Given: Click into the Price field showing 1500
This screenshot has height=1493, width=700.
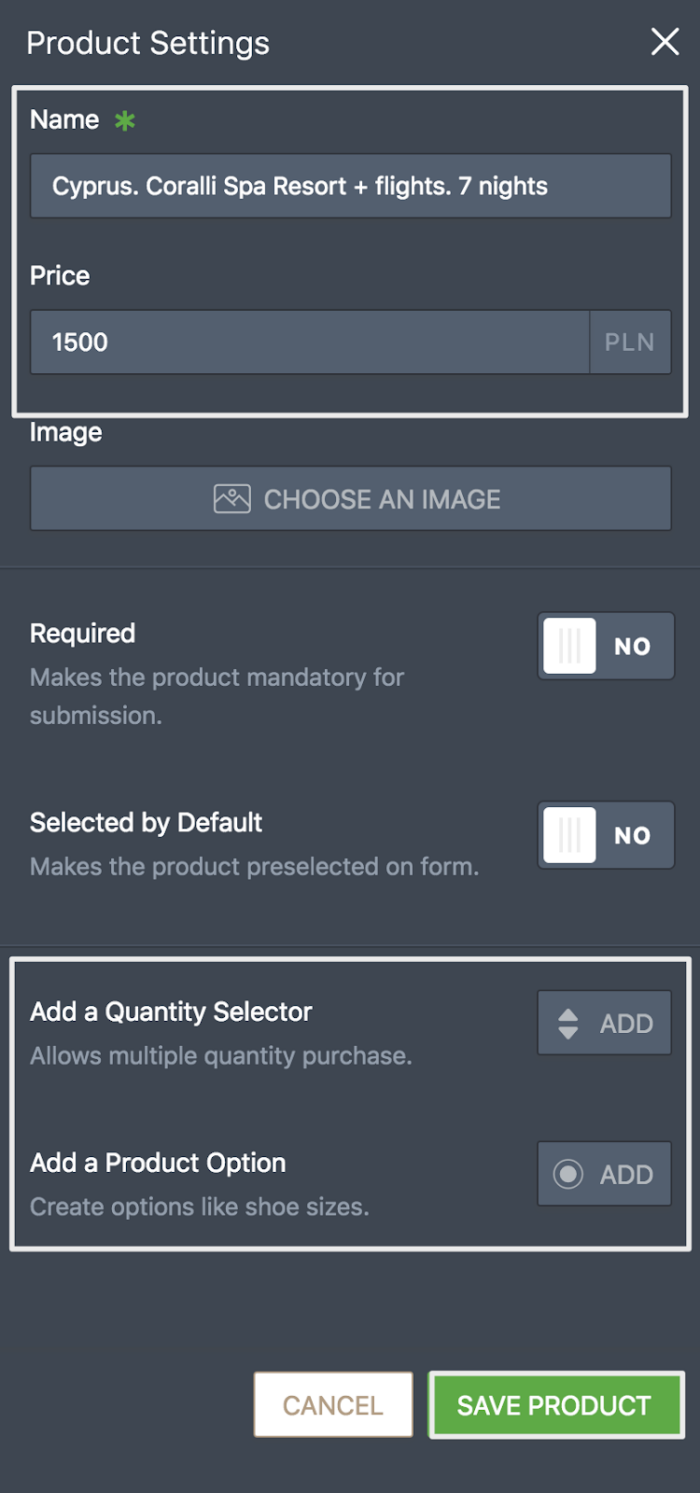Looking at the screenshot, I should pos(310,342).
